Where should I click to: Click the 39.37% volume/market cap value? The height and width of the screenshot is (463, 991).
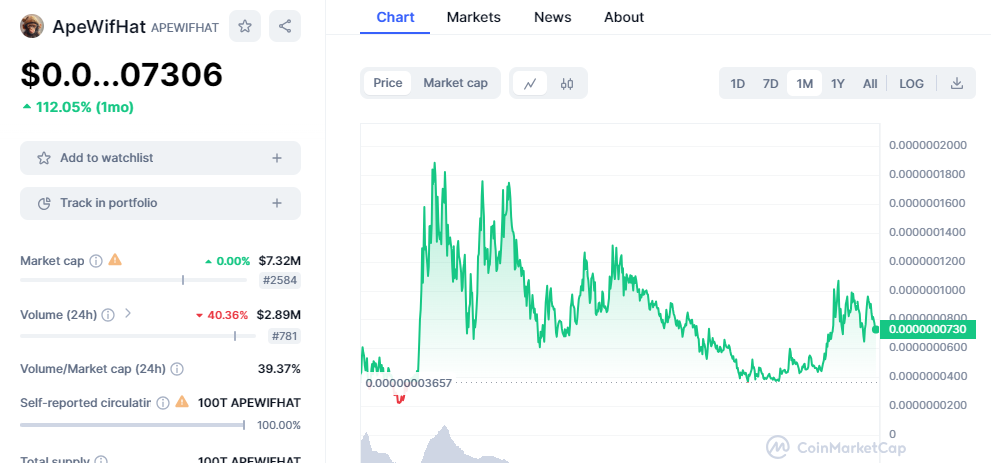tap(279, 369)
